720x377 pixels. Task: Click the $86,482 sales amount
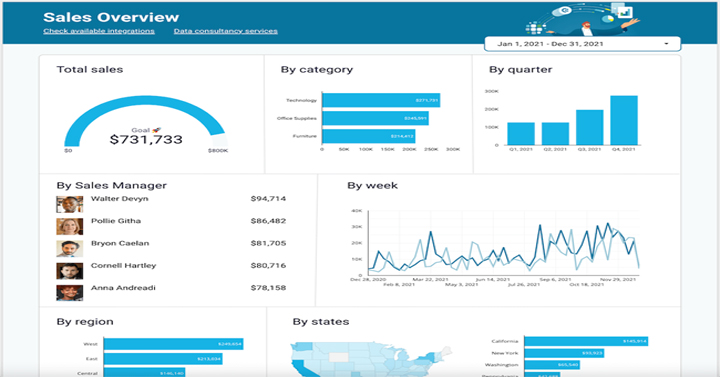268,221
